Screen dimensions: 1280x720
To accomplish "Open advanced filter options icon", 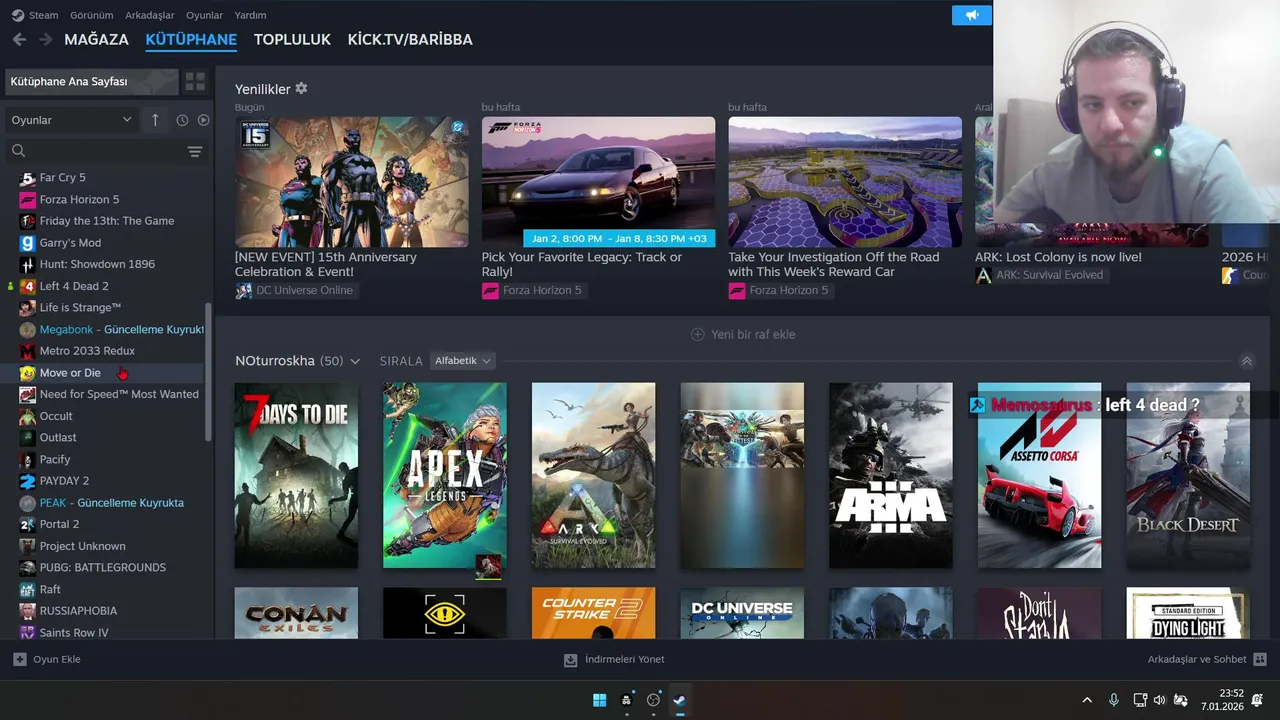I will [195, 151].
